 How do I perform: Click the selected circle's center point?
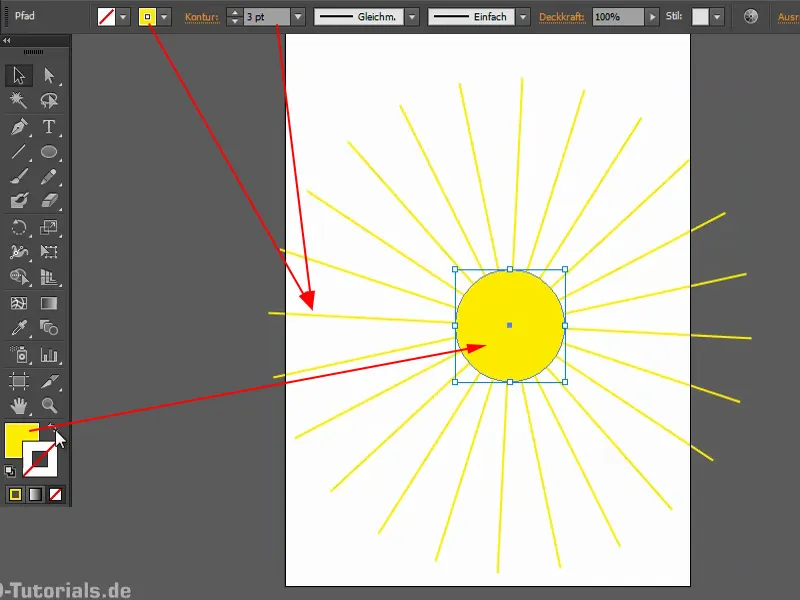(509, 325)
